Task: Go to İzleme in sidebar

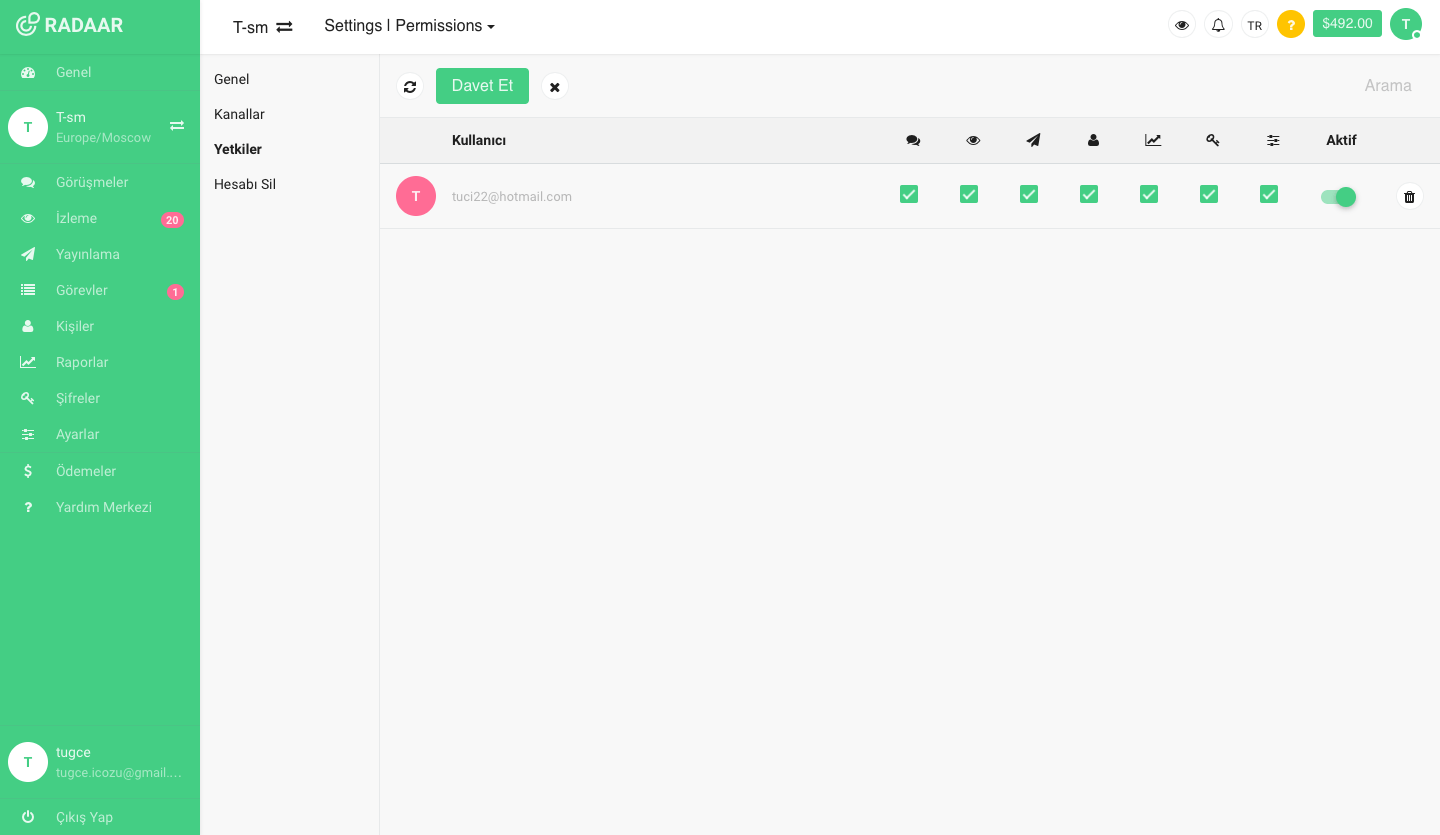Action: tap(76, 218)
